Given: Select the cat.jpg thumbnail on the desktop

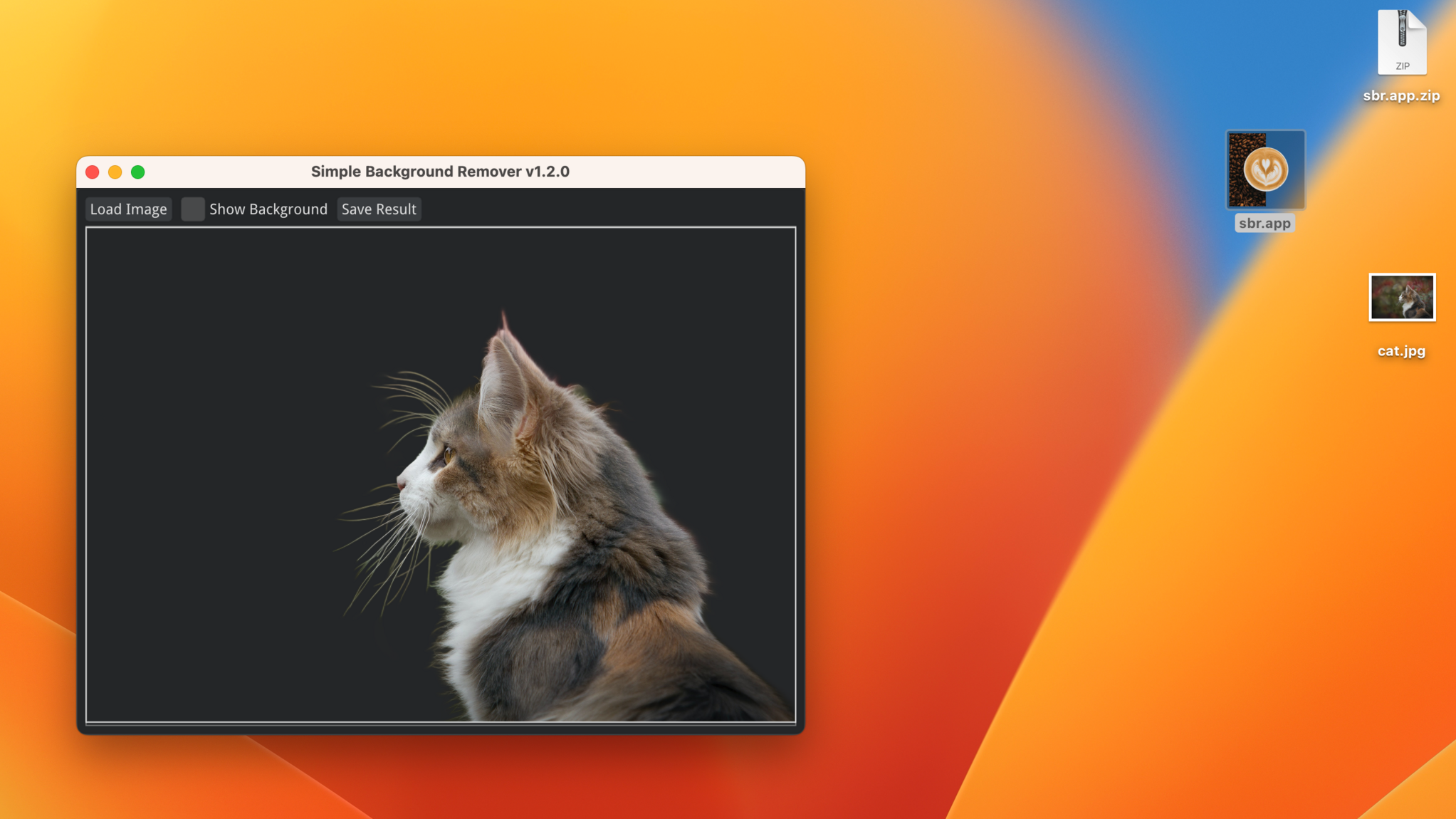Looking at the screenshot, I should click(1402, 297).
